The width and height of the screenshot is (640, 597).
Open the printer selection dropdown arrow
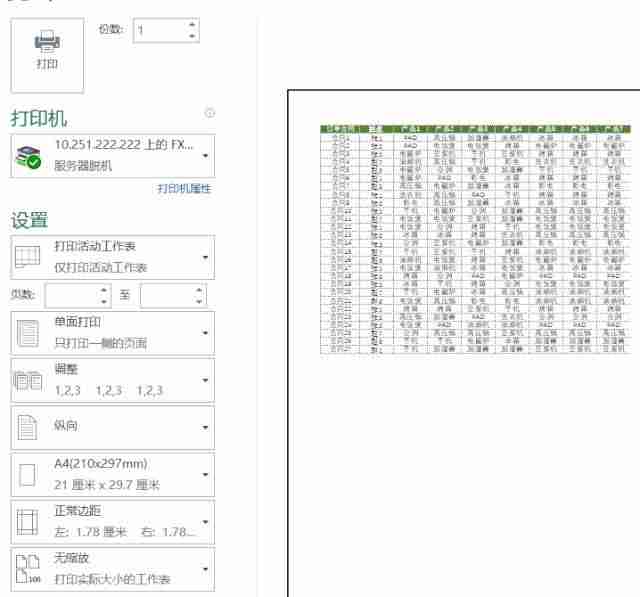coord(205,156)
